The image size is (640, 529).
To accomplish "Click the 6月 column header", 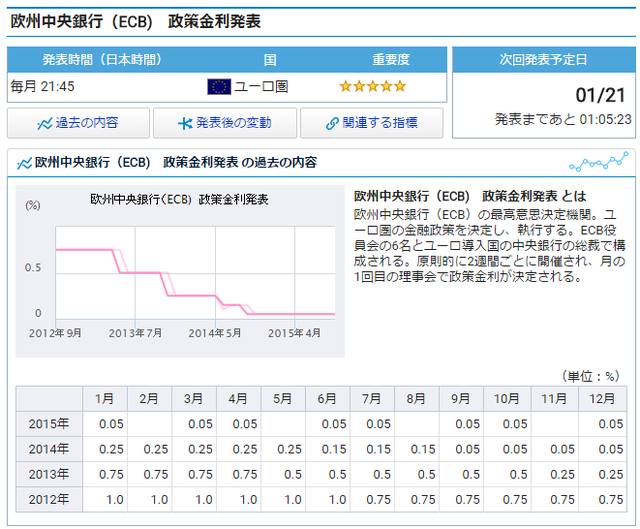I will click(327, 399).
